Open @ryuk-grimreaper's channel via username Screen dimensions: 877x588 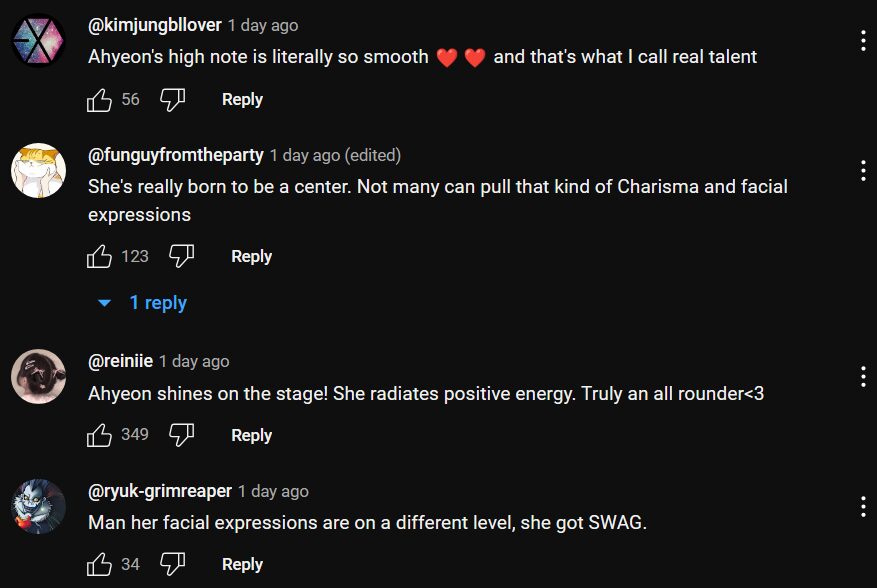(x=160, y=491)
